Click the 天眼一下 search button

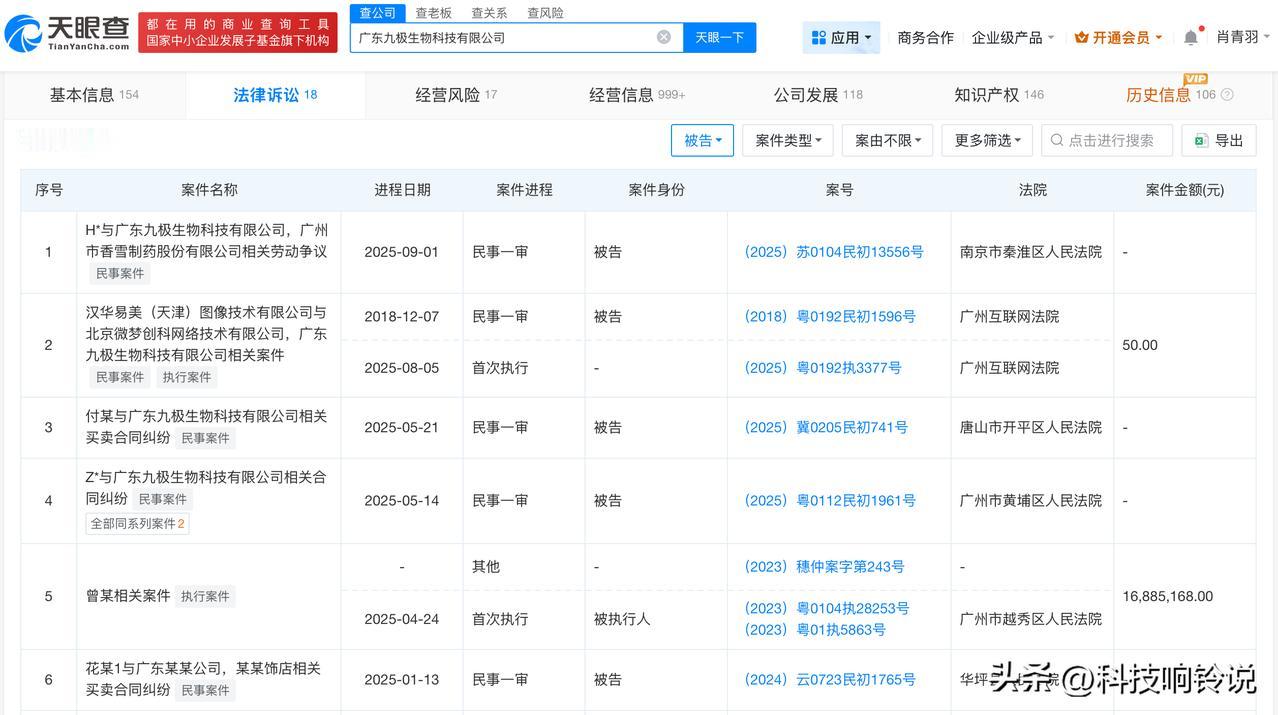pos(719,36)
